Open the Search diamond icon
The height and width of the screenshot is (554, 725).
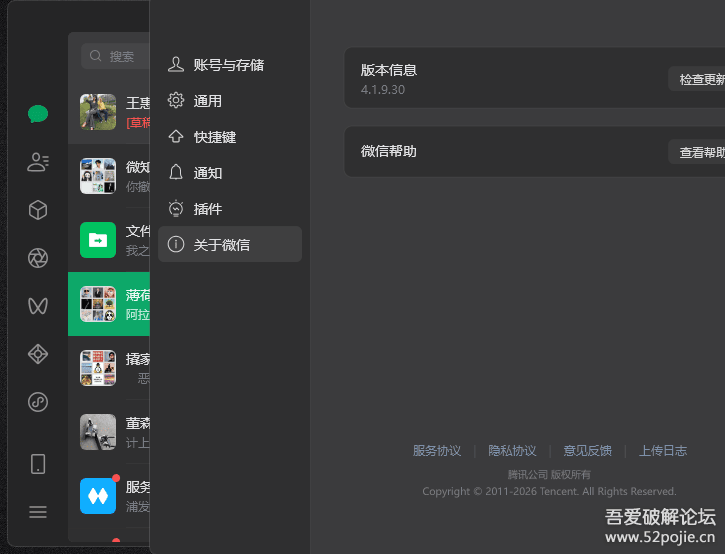point(38,354)
